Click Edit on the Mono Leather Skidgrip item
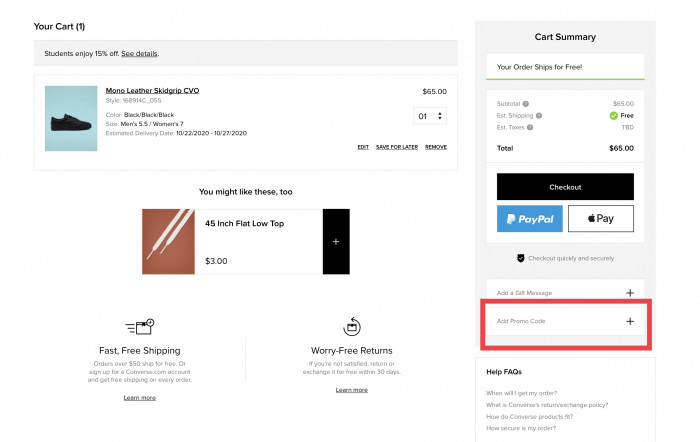700x442 pixels. click(x=363, y=147)
